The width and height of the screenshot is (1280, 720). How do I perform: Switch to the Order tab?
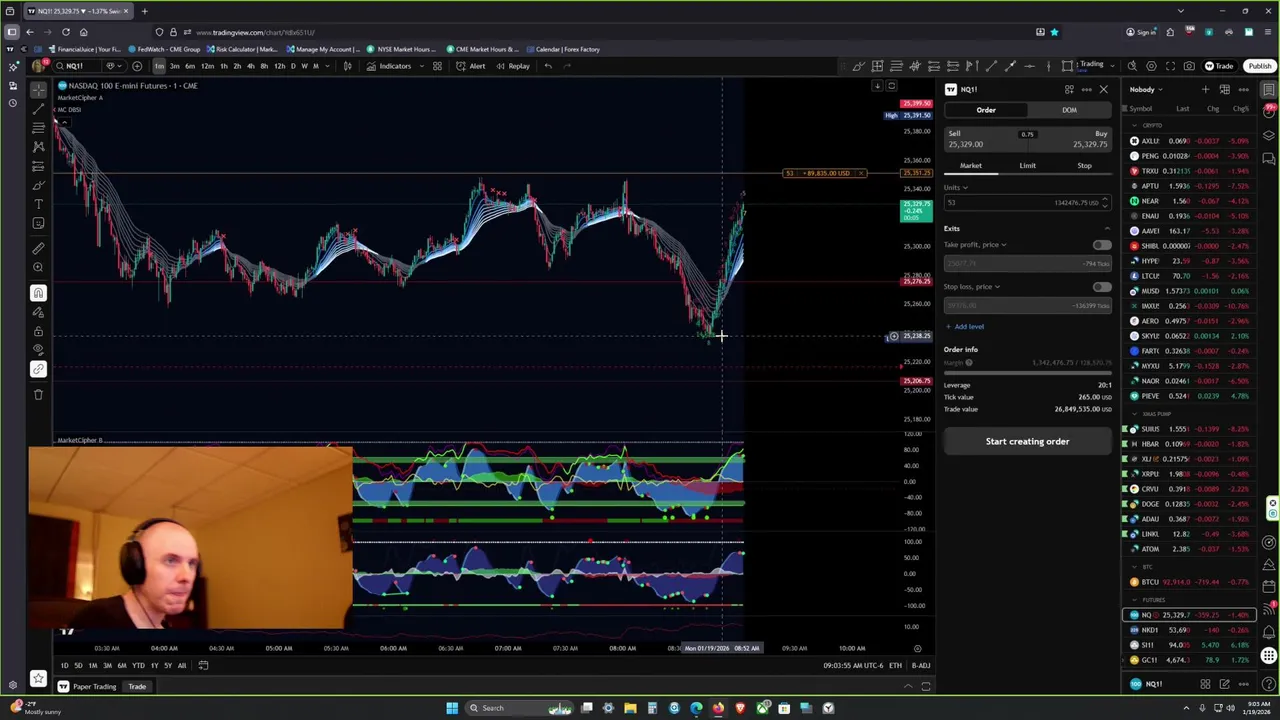tap(986, 110)
